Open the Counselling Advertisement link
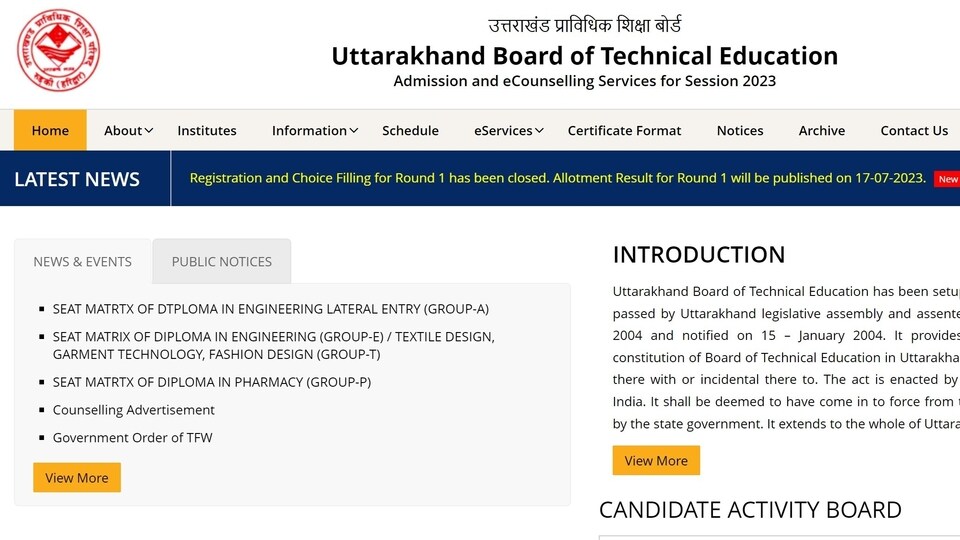Image resolution: width=960 pixels, height=540 pixels. coord(133,410)
